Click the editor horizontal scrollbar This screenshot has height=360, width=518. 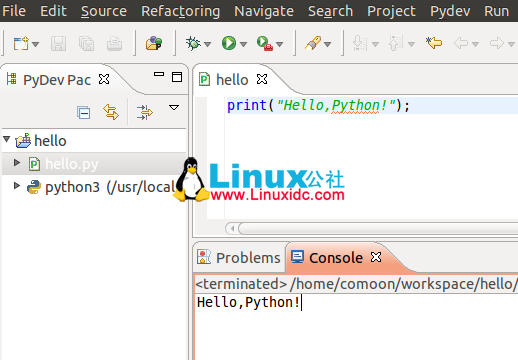coord(378,229)
